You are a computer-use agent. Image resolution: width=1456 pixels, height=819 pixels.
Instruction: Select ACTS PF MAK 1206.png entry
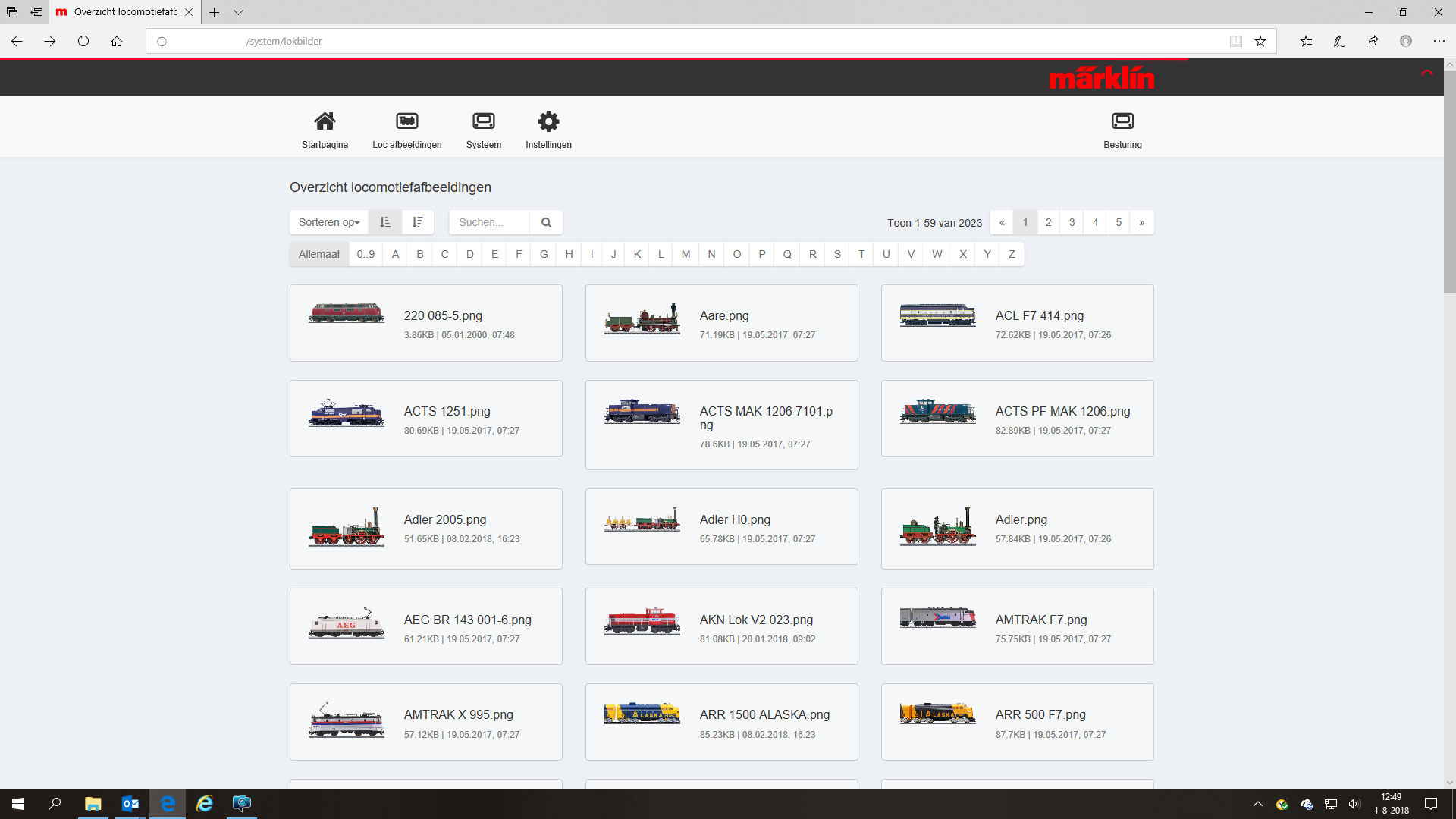coord(1017,418)
